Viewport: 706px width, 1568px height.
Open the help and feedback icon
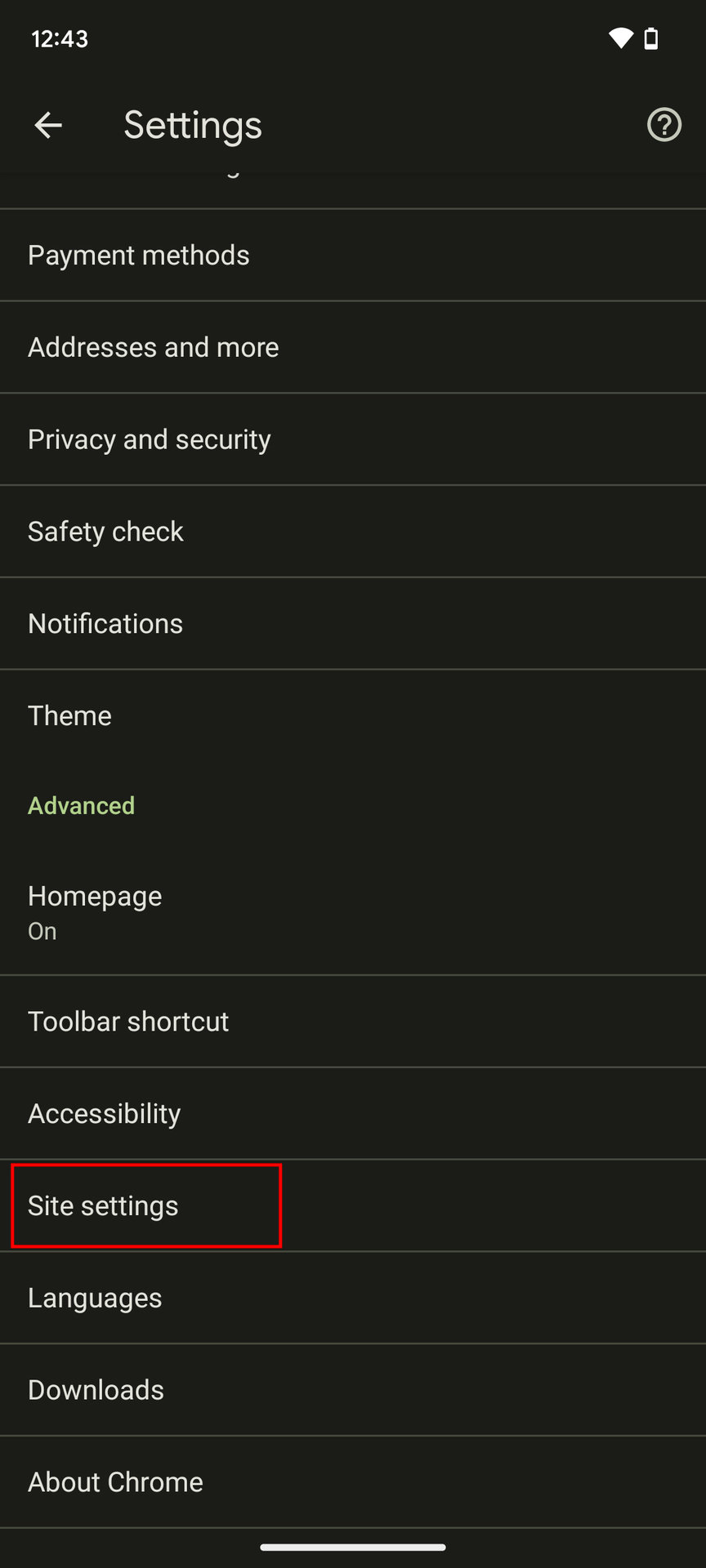coord(664,125)
